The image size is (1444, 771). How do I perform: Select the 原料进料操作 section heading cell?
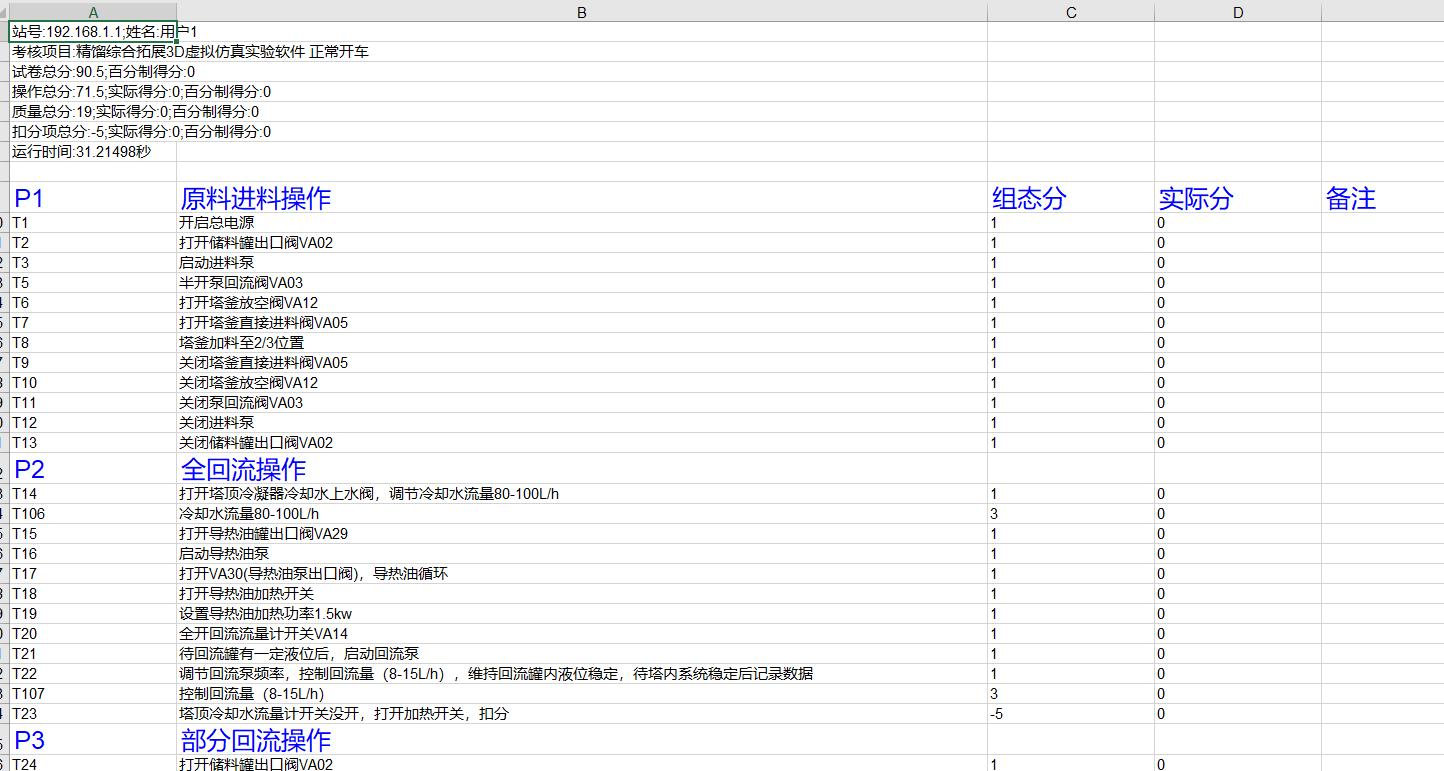point(581,198)
